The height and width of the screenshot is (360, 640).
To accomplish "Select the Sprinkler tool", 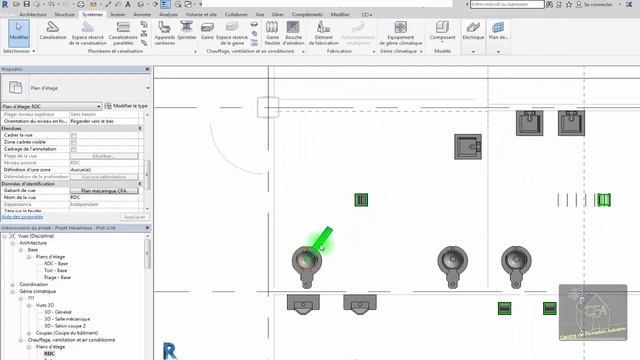I will click(187, 31).
